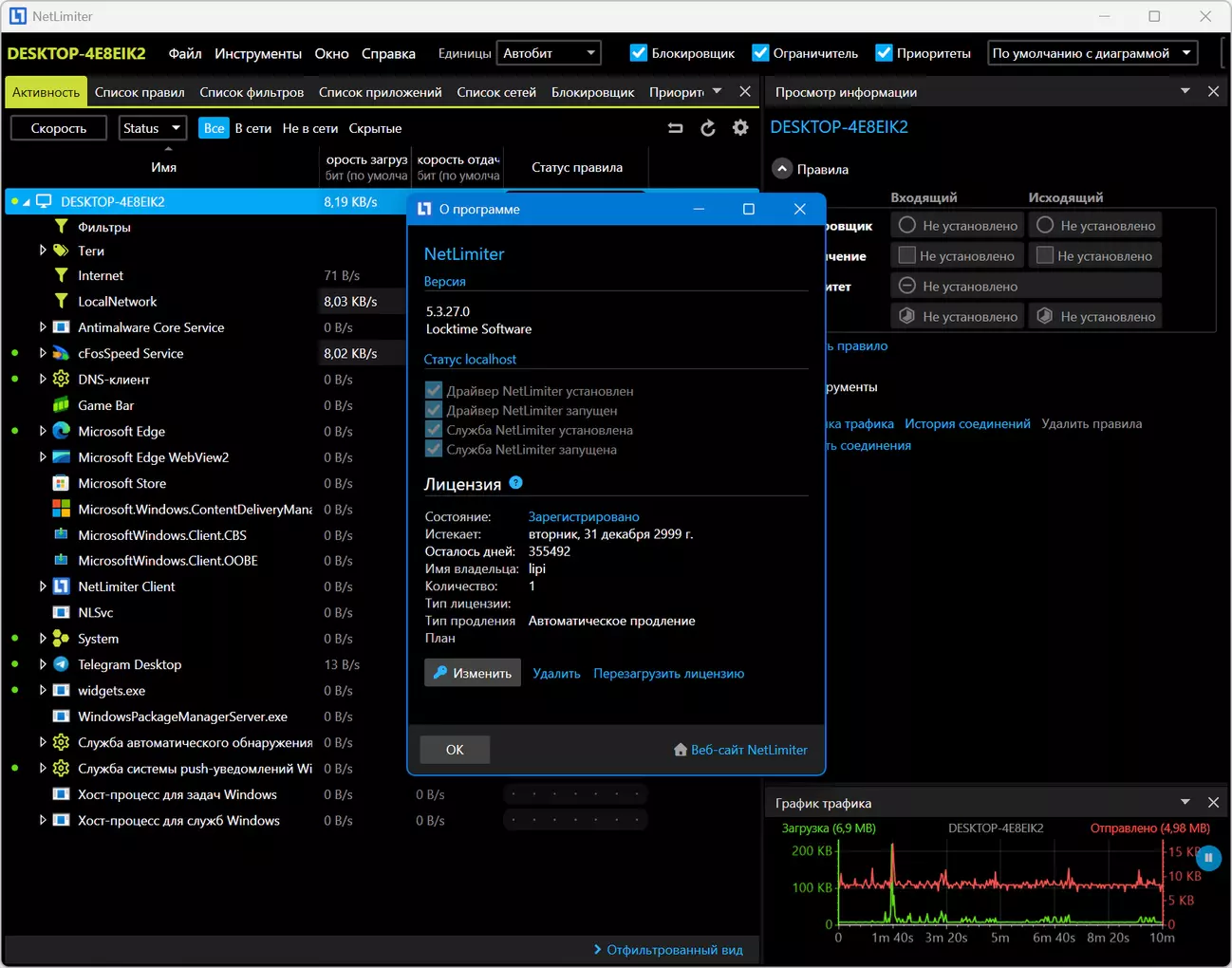Expand the cFosSpeed Service node
1232x968 pixels.
pos(43,353)
